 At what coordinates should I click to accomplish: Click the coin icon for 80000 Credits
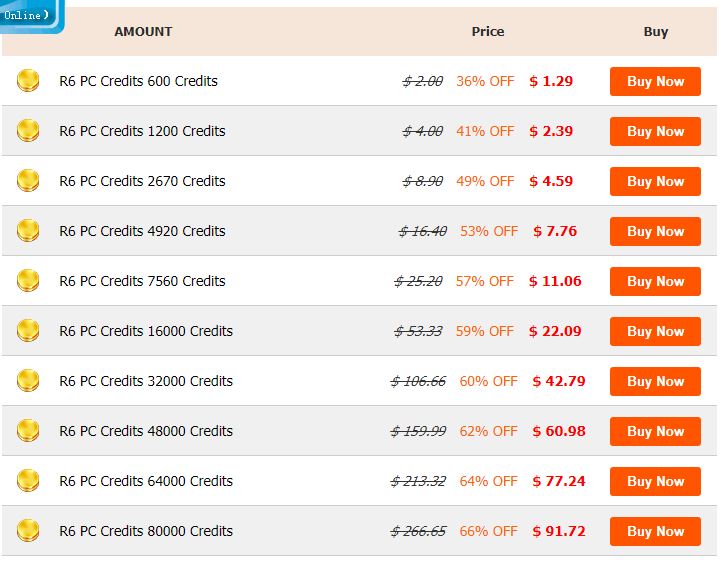click(x=28, y=531)
